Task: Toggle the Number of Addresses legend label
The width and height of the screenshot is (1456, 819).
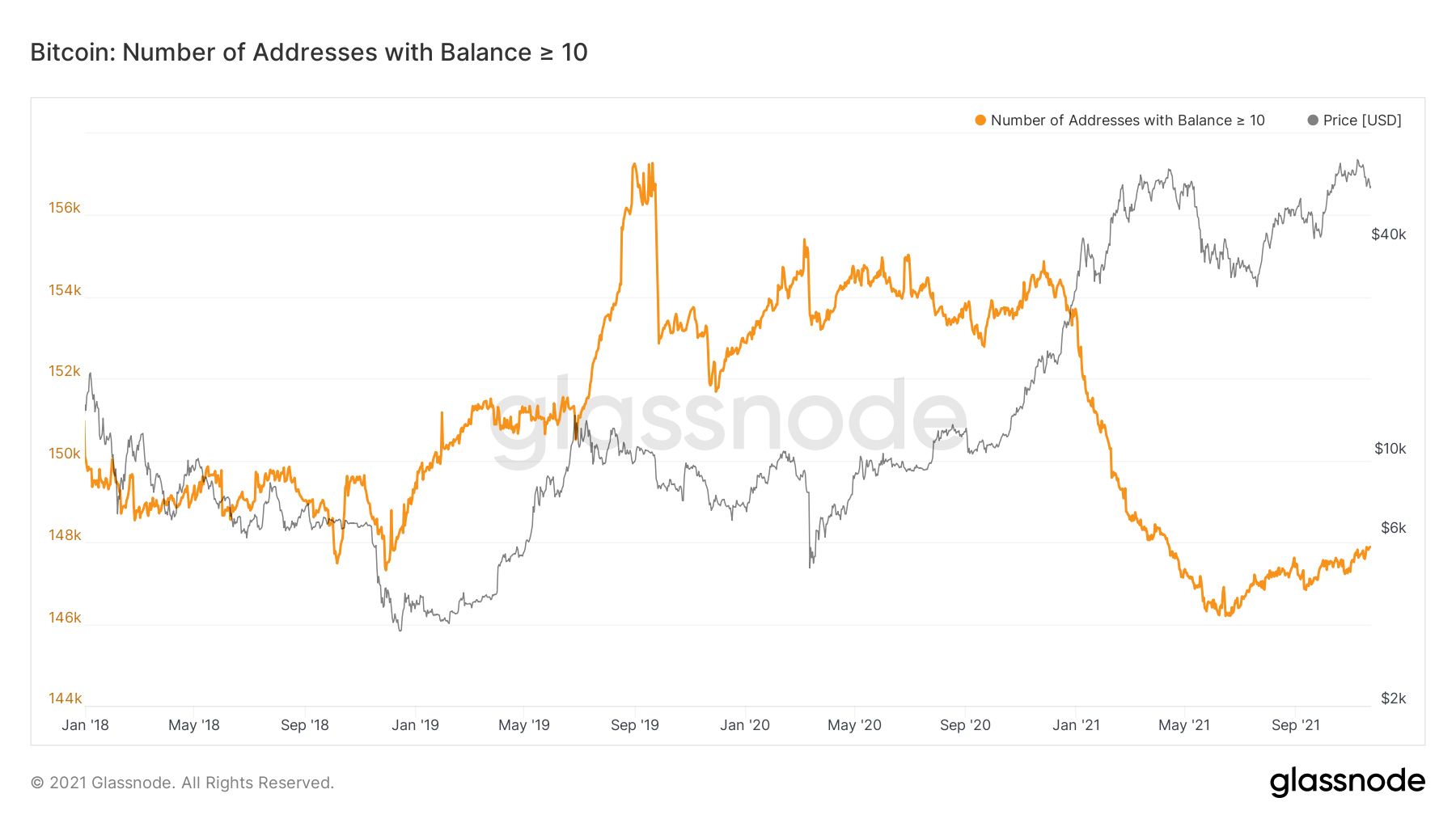Action: [1128, 120]
